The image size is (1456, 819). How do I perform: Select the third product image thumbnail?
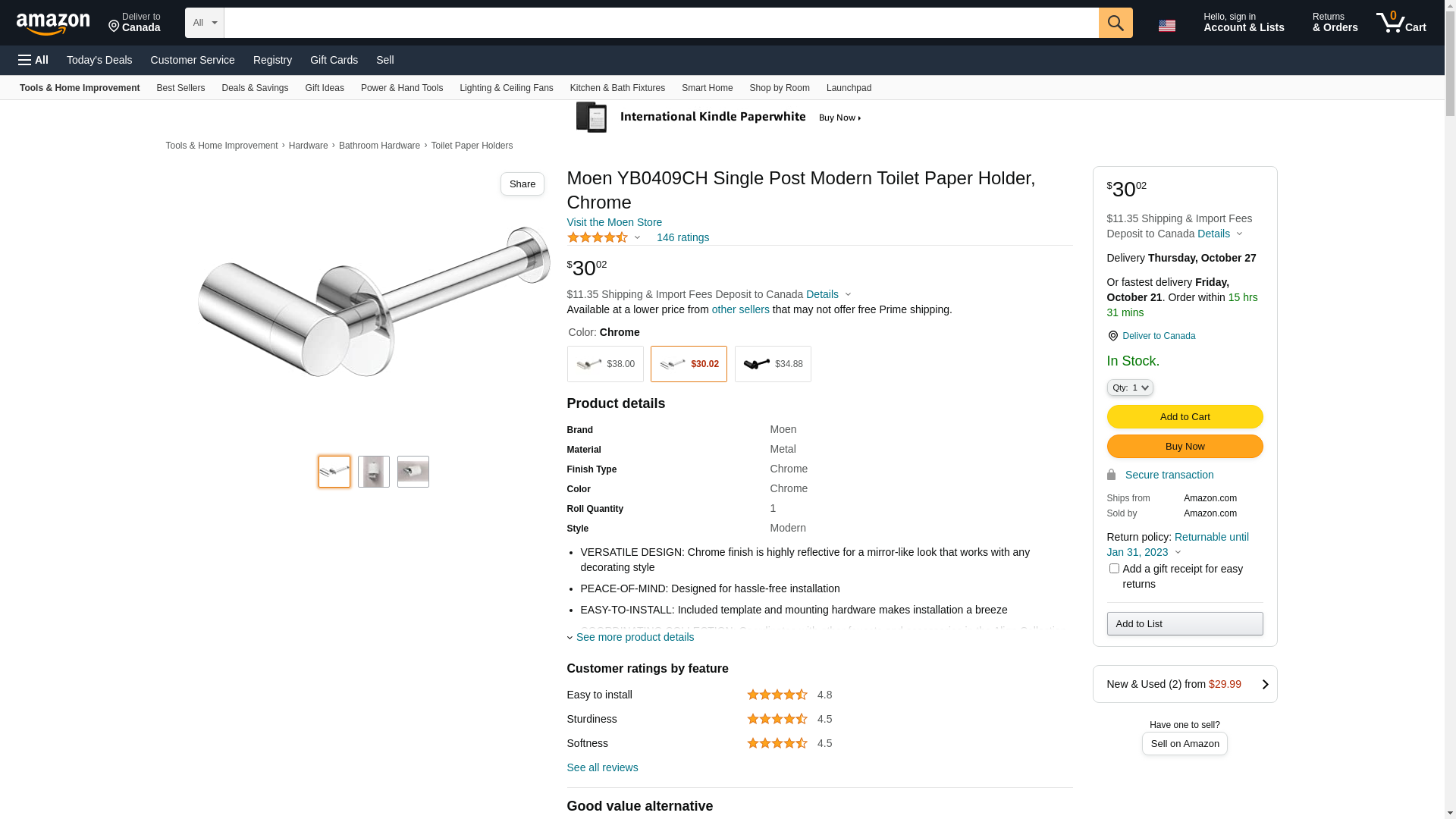coord(413,472)
